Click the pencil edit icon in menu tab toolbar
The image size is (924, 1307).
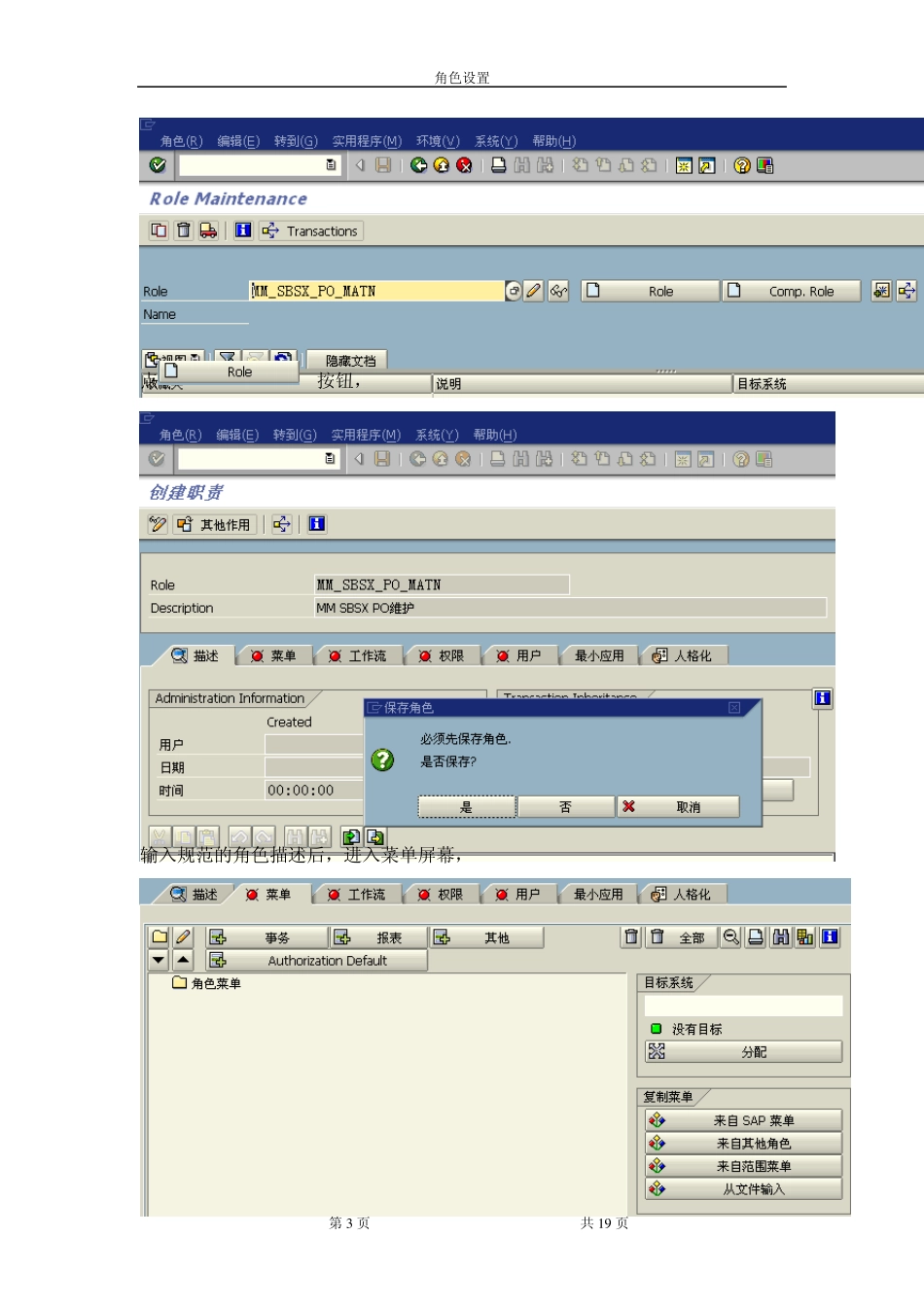click(x=183, y=936)
